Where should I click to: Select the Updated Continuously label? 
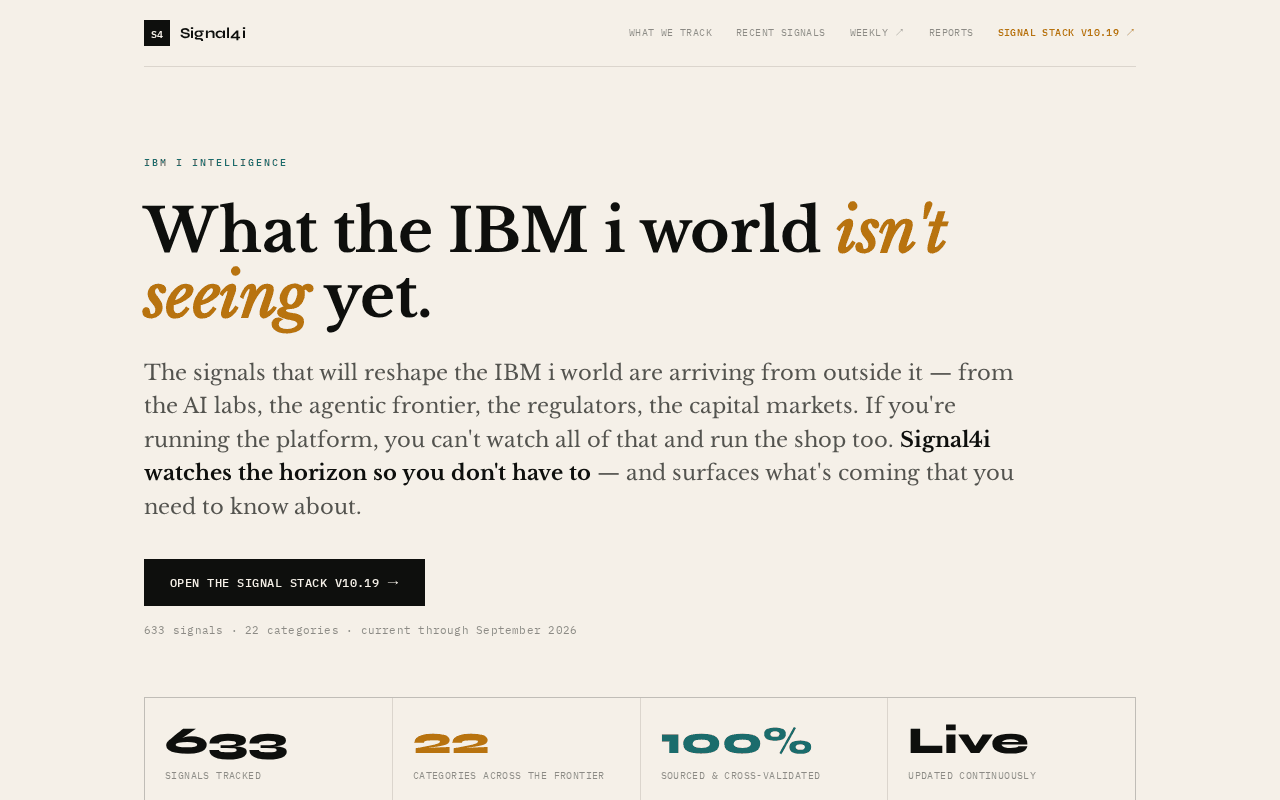(x=972, y=776)
